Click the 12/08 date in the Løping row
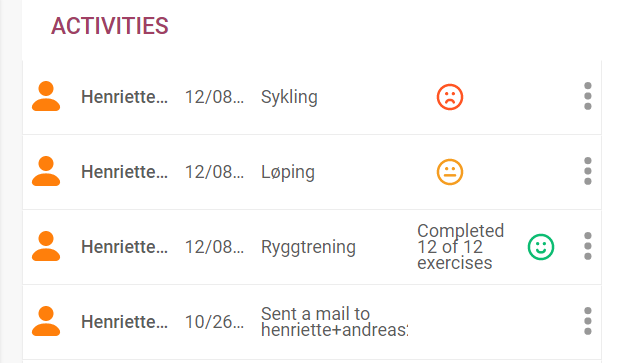 (214, 172)
